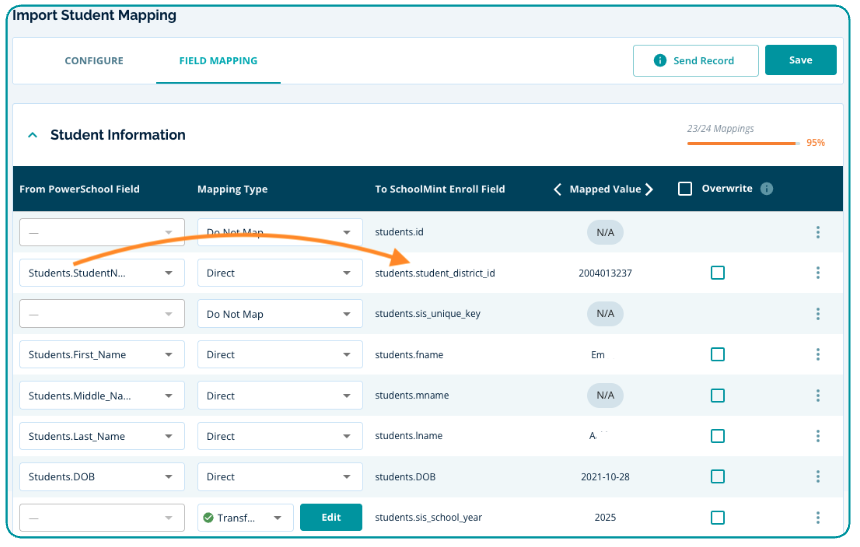Collapse the Student Information section
This screenshot has width=860, height=547.
32,135
